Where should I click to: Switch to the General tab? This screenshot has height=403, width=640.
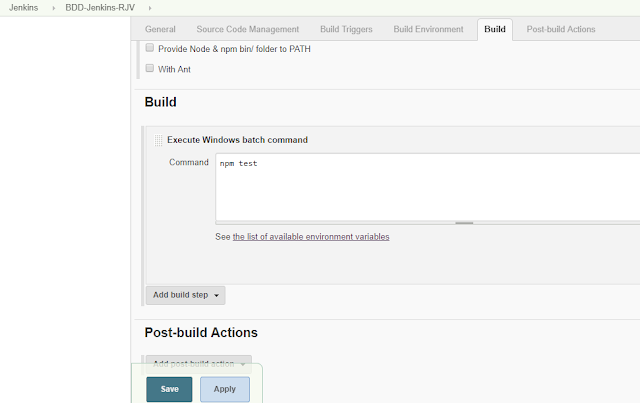160,29
